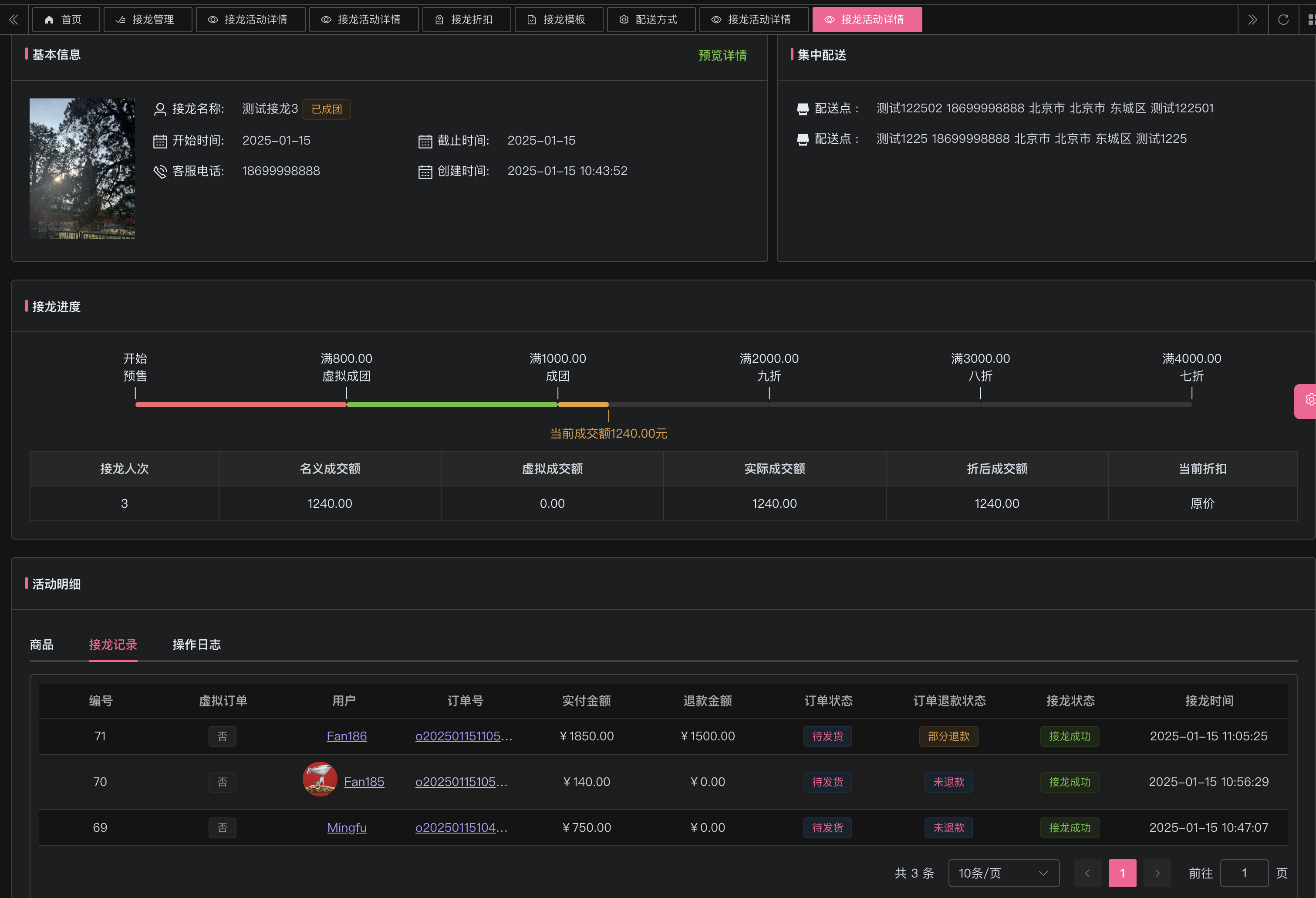This screenshot has height=898, width=1316.
Task: Go to next page arrow
Action: click(1157, 873)
